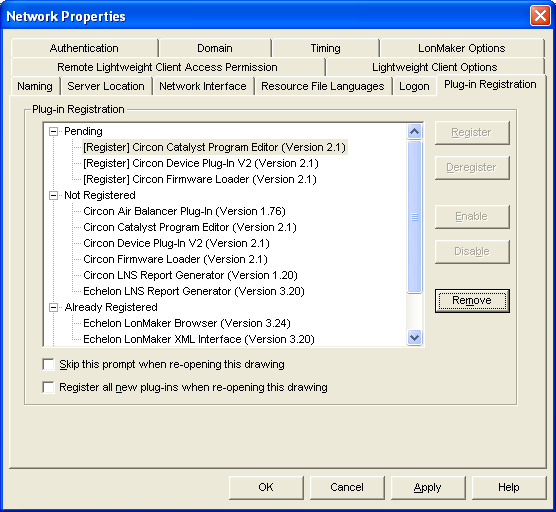Select Circon Air Balancer Plug-In (Version 1.76)
The image size is (556, 512).
(x=184, y=211)
